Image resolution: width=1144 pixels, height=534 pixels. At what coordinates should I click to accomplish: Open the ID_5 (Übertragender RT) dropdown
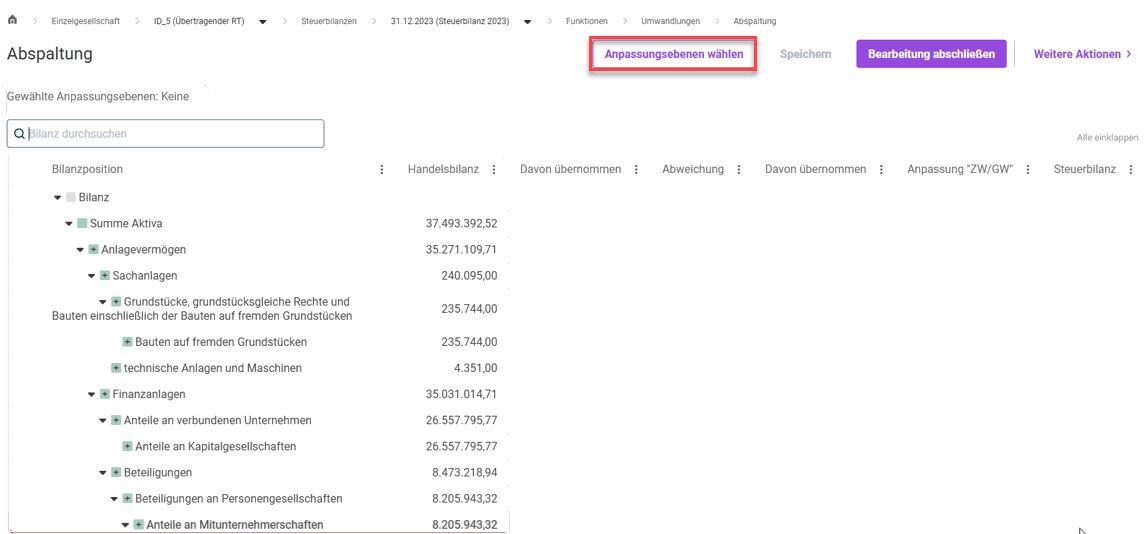(x=263, y=22)
